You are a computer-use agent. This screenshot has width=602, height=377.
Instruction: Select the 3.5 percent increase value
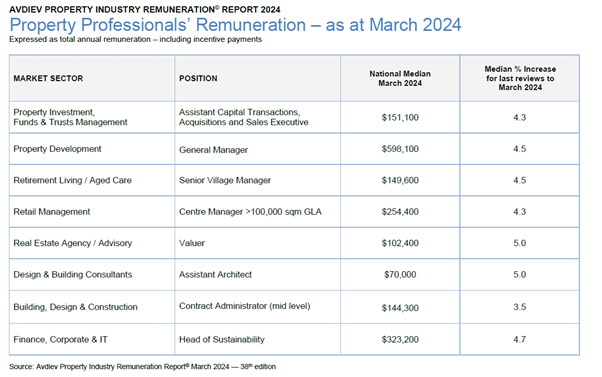click(x=519, y=307)
